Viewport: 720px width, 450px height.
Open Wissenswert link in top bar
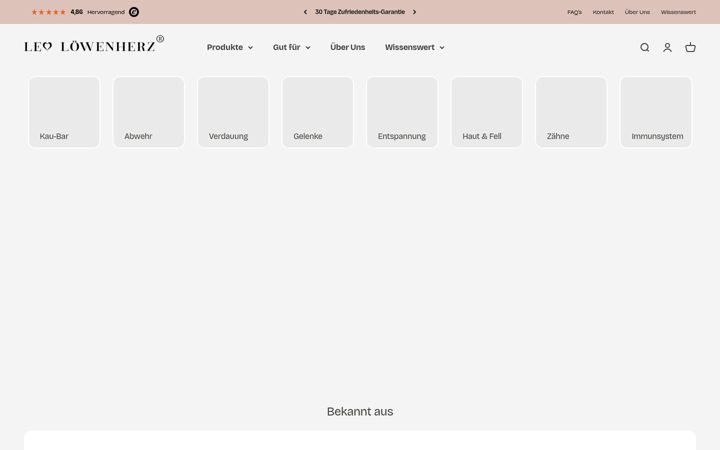tap(678, 12)
